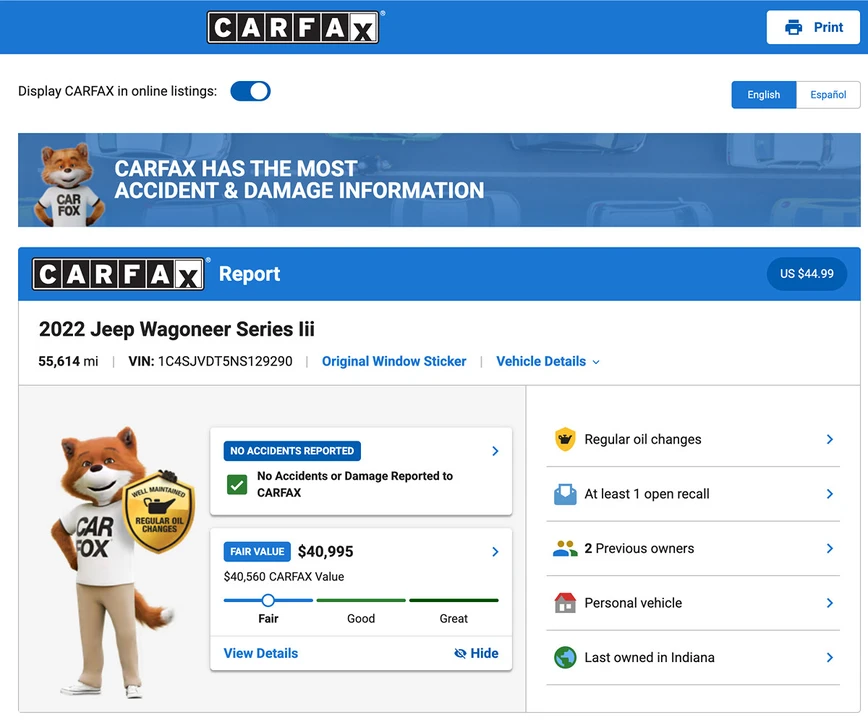The height and width of the screenshot is (720, 868).
Task: Open the Fair Value chevron arrow
Action: (x=495, y=552)
